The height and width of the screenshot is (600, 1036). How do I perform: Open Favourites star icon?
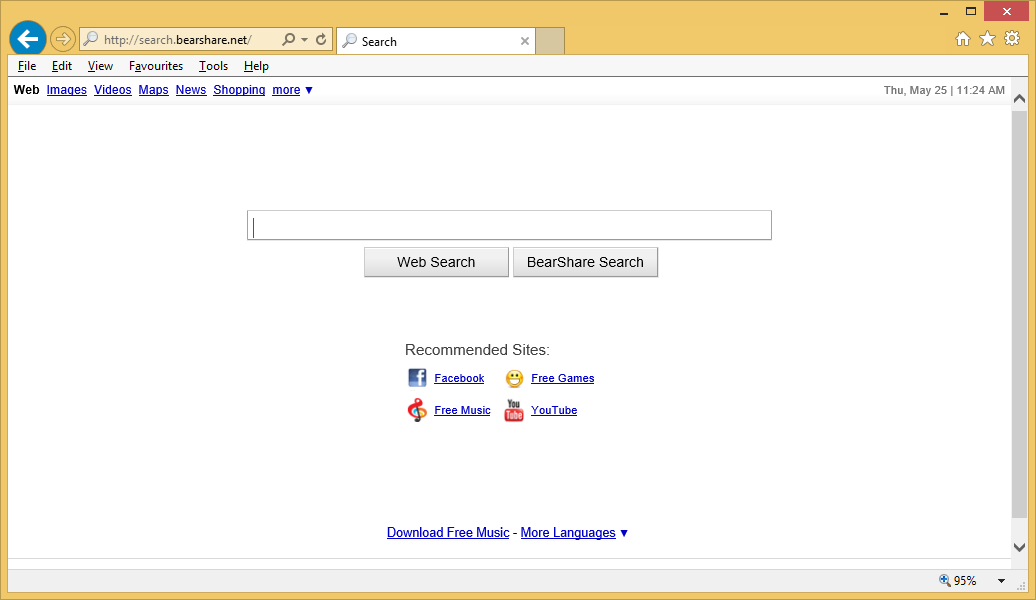987,39
